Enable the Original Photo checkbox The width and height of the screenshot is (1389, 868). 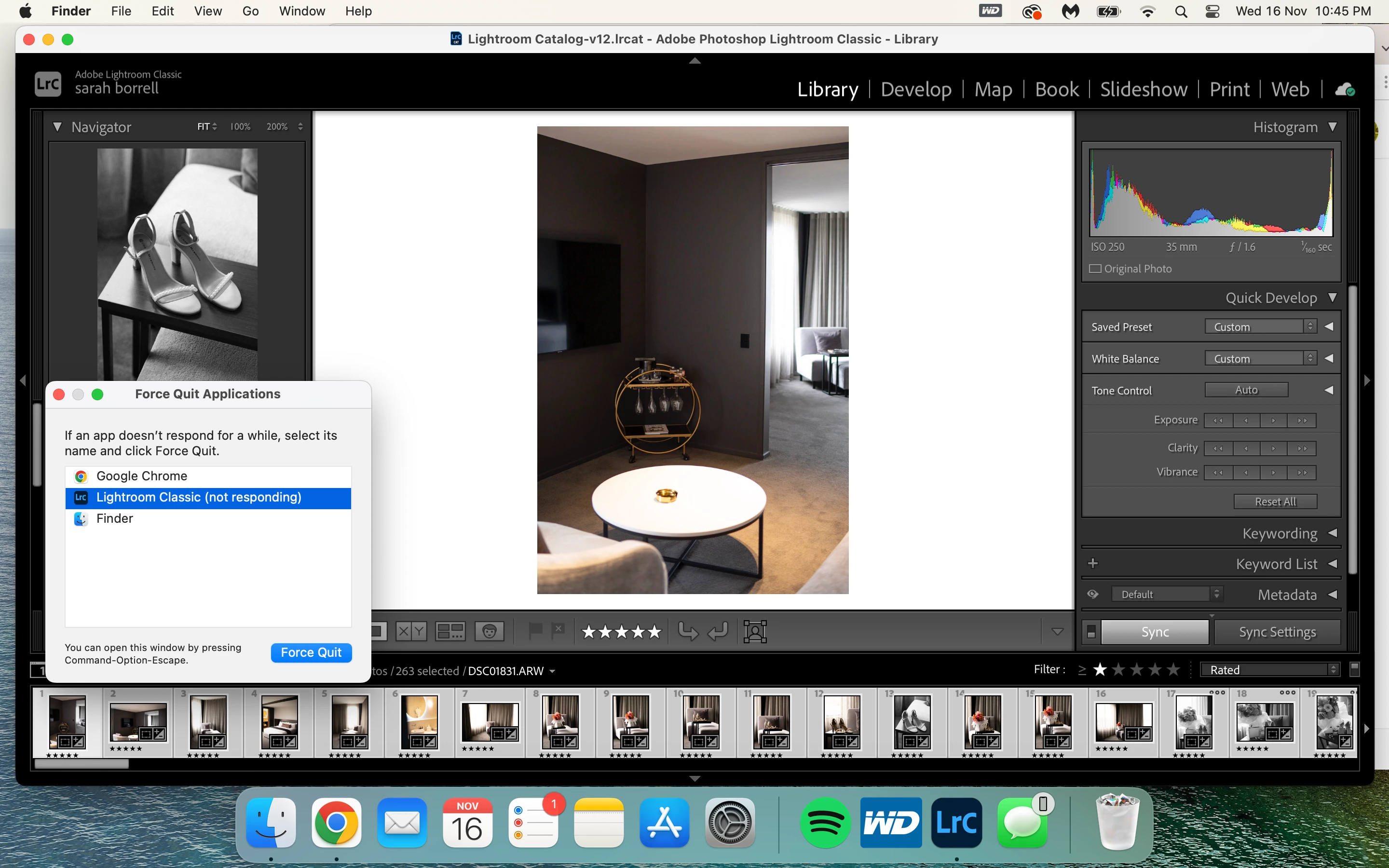1095,269
